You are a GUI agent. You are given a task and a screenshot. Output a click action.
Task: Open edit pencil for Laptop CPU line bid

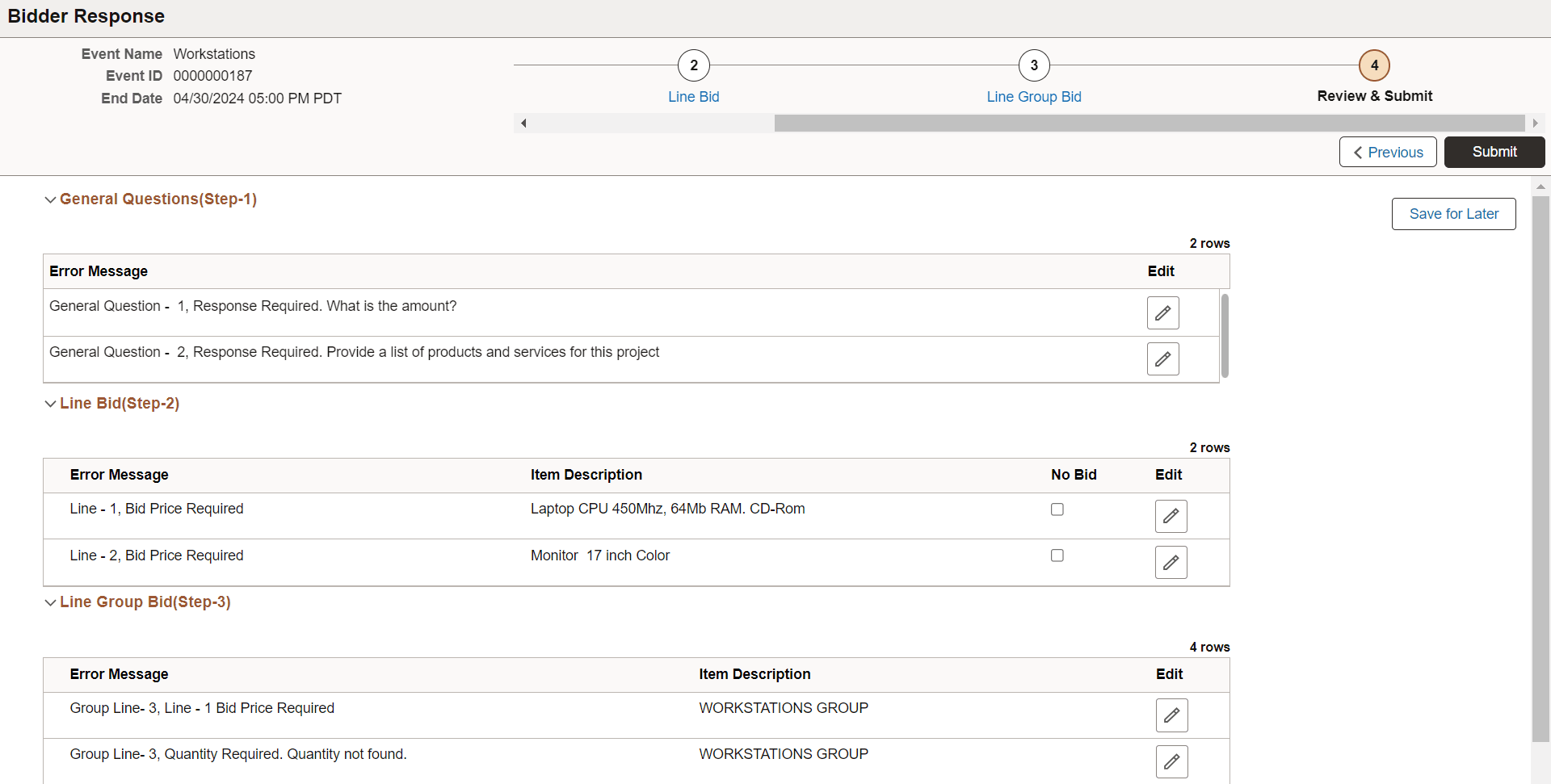[x=1171, y=516]
